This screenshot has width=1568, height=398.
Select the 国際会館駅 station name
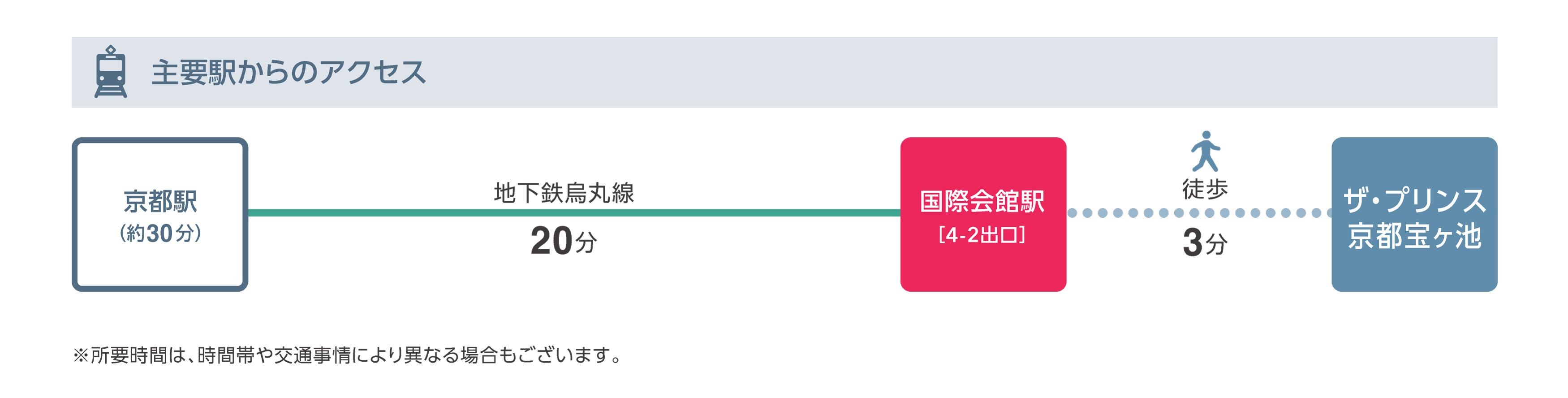coord(982,201)
